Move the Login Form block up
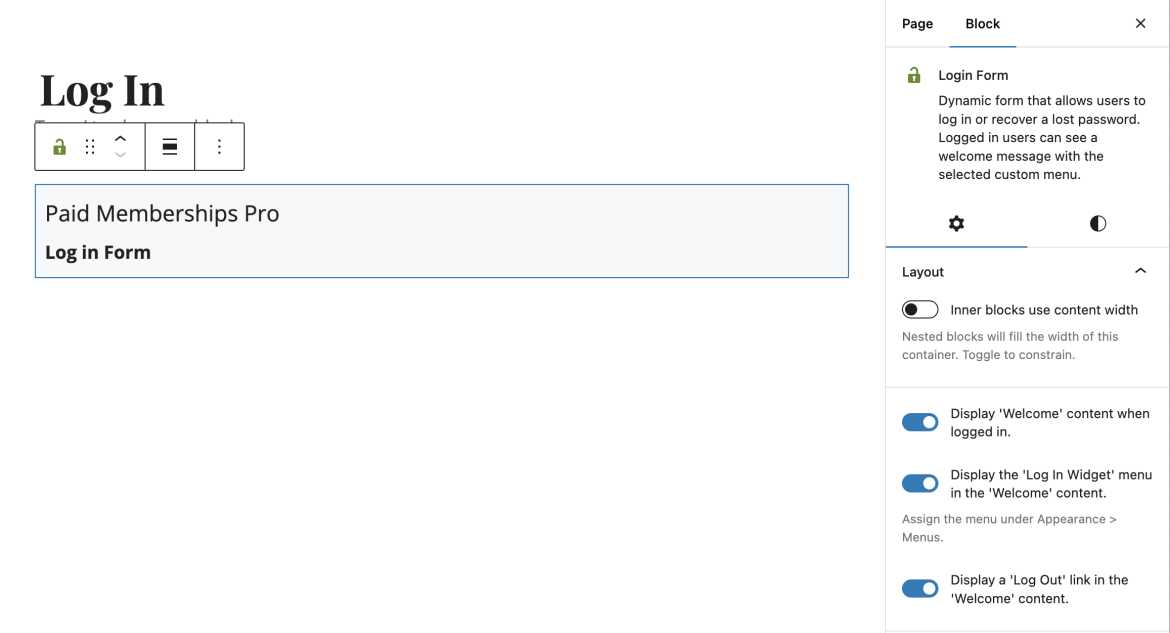This screenshot has width=1170, height=633. tap(121, 137)
